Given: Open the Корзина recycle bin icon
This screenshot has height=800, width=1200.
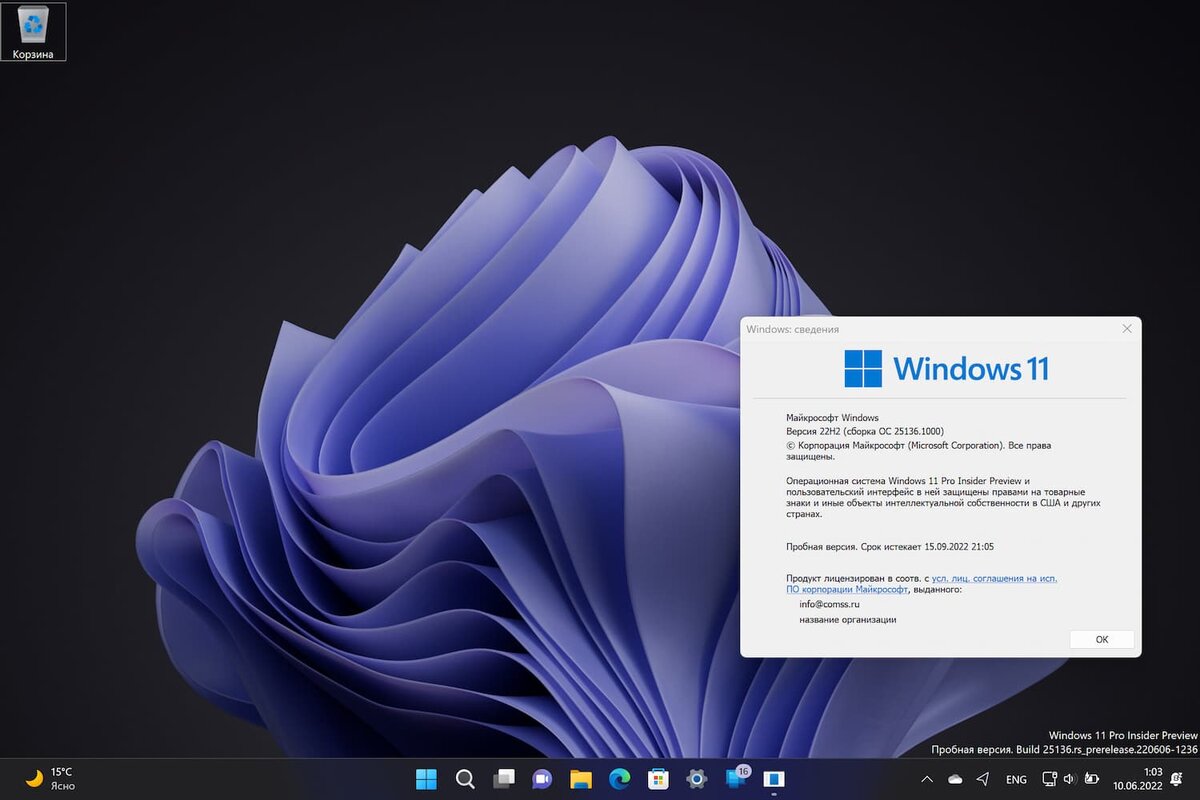Looking at the screenshot, I should 33,32.
